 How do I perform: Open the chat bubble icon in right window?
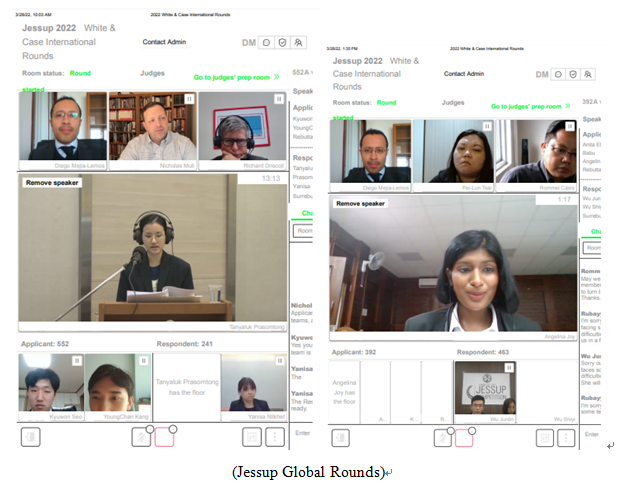[x=558, y=74]
